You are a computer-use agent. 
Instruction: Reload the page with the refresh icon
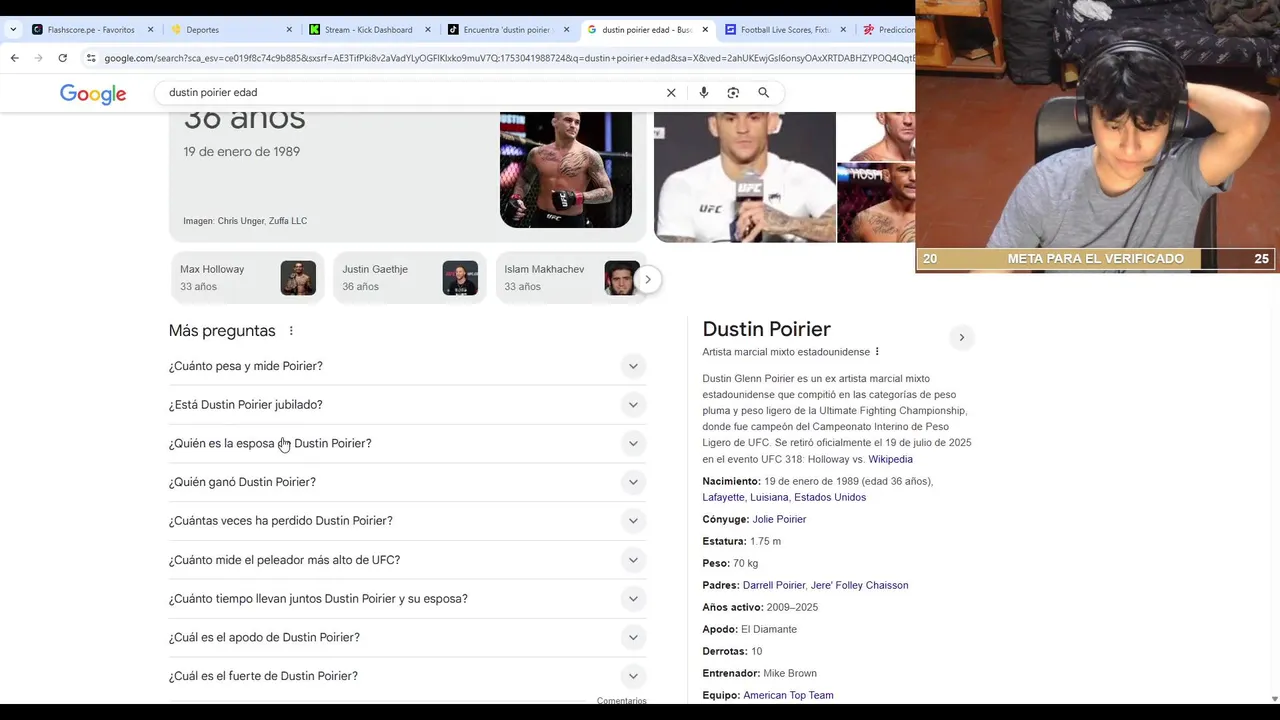62,58
